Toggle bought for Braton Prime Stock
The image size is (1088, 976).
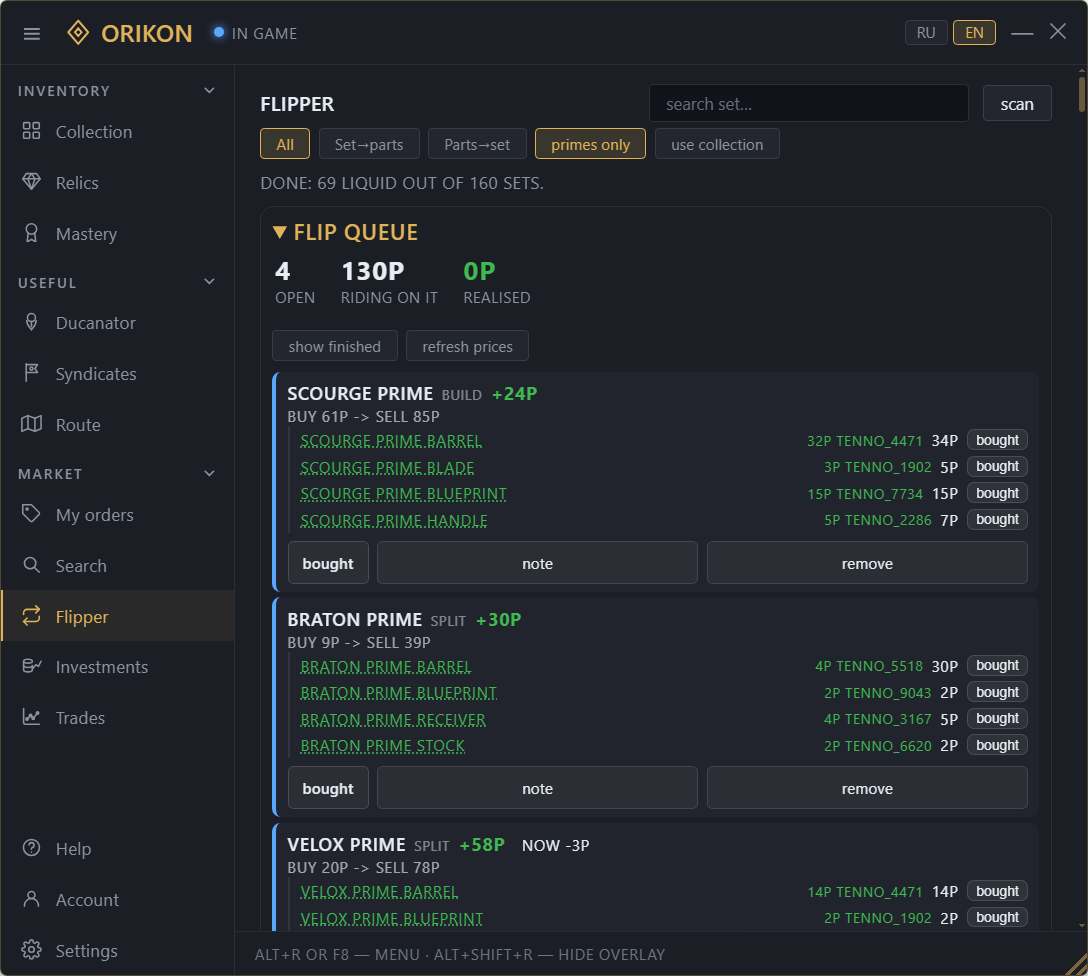click(x=997, y=745)
